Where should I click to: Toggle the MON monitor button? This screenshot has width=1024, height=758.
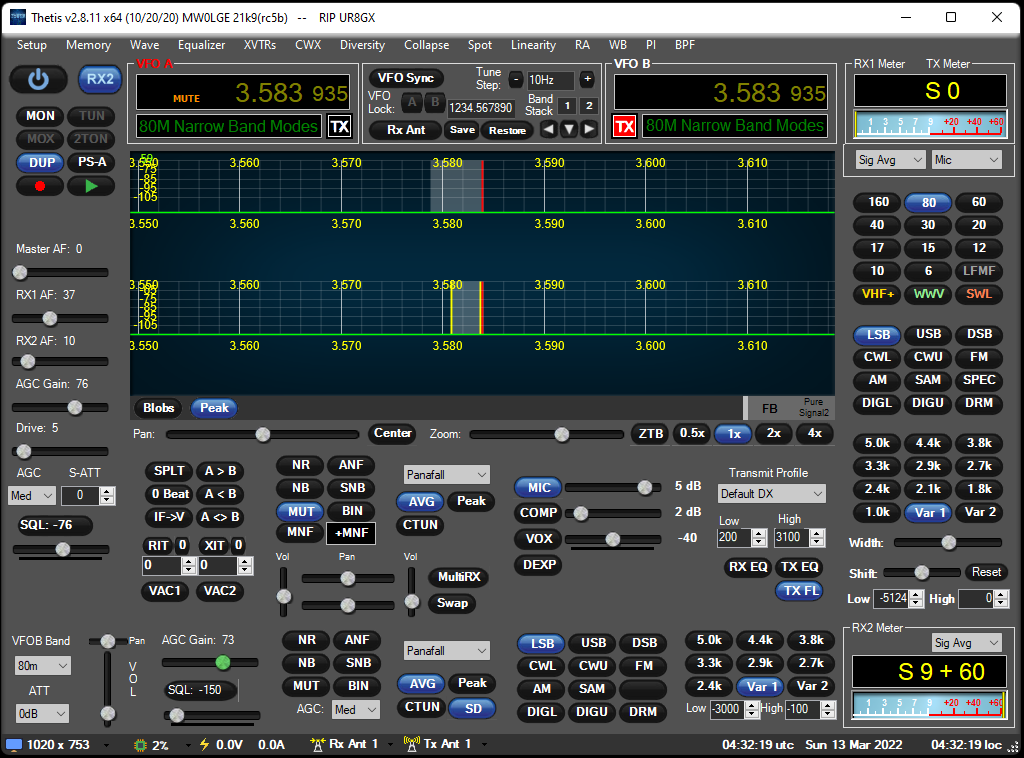tap(40, 116)
